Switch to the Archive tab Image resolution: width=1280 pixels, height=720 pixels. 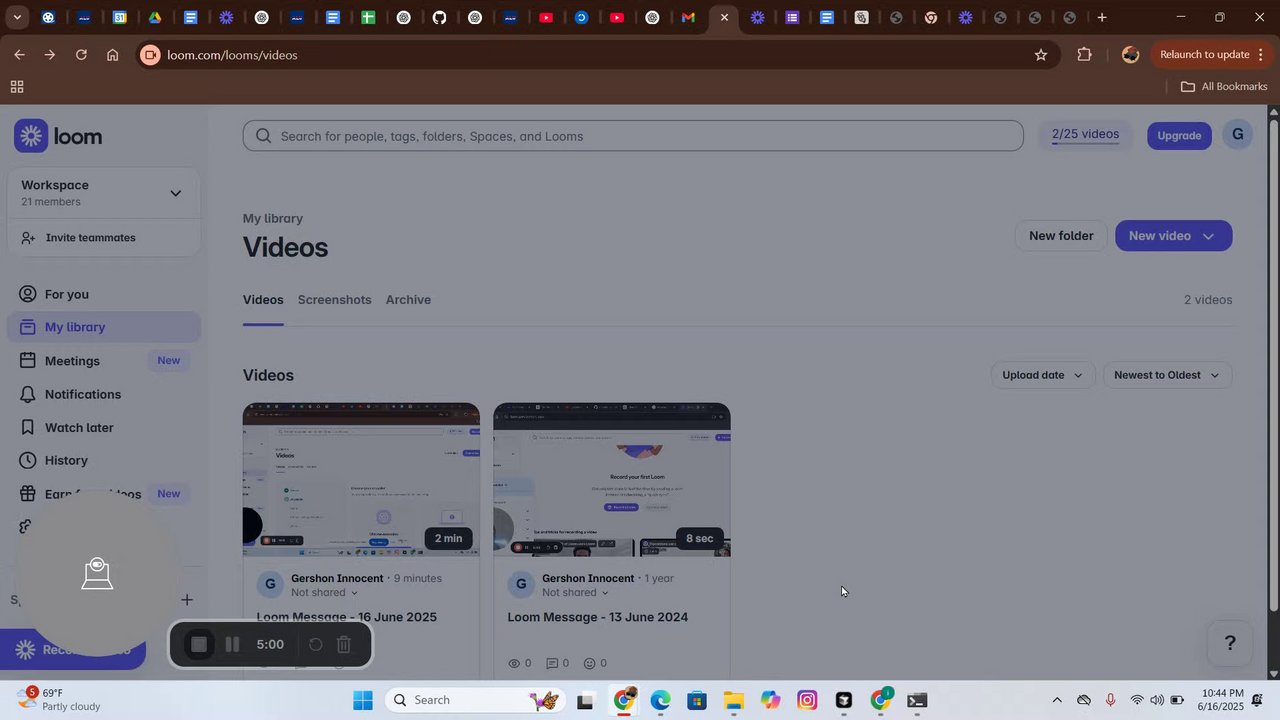tap(408, 300)
